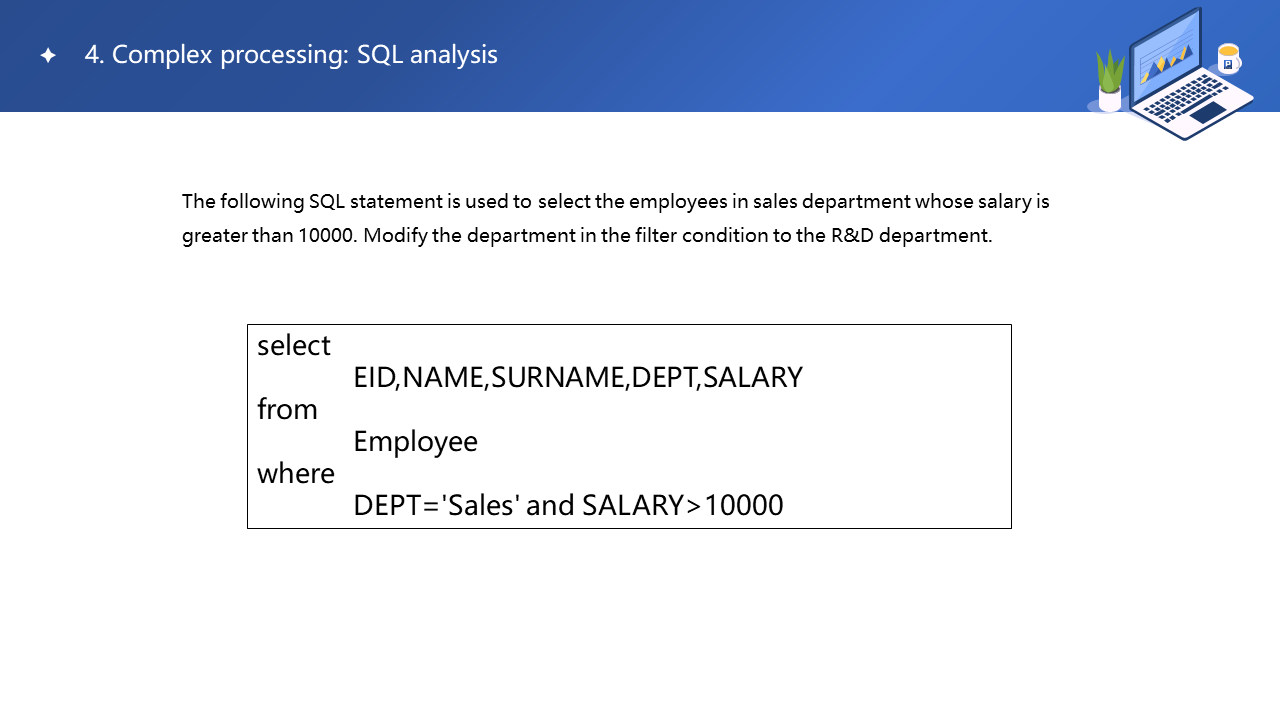The image size is (1280, 720).
Task: Click the 'where' keyword in the SQL
Action: [x=296, y=474]
